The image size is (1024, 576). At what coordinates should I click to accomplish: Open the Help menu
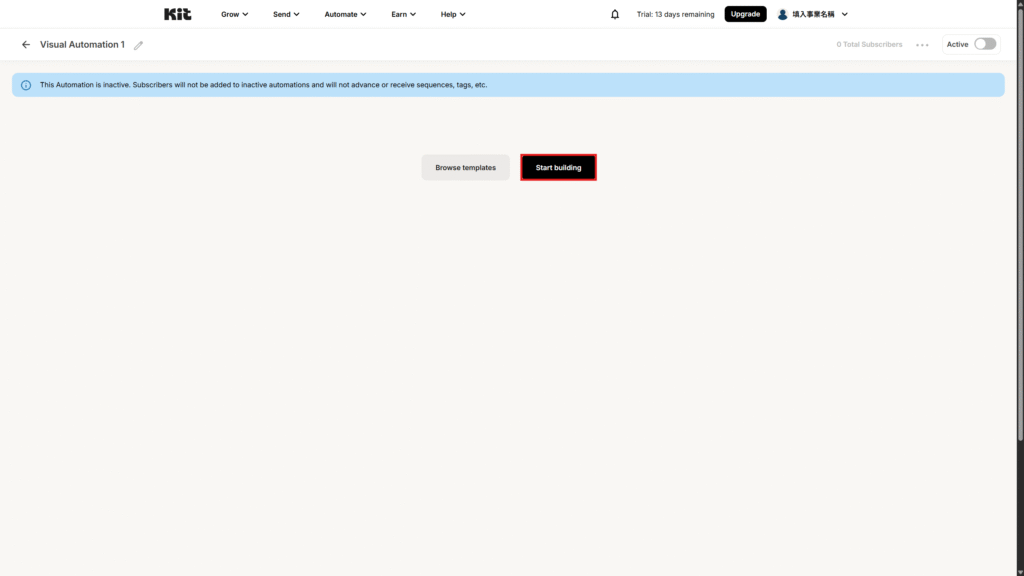pos(453,14)
